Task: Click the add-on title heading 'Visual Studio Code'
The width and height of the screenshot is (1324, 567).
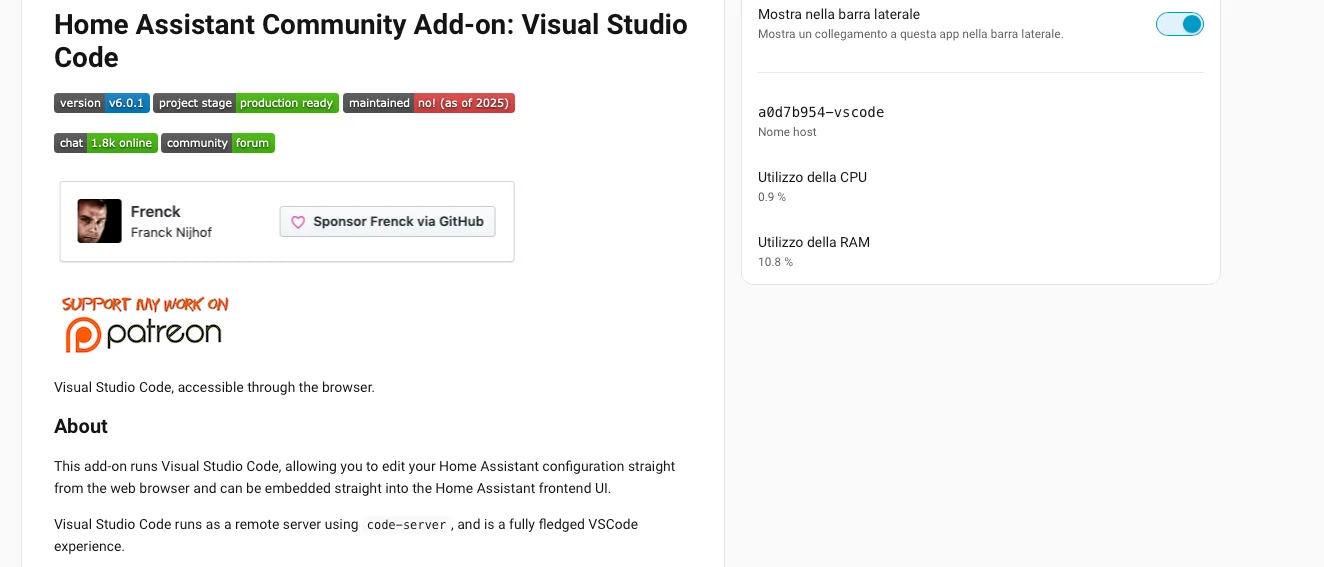Action: point(371,40)
